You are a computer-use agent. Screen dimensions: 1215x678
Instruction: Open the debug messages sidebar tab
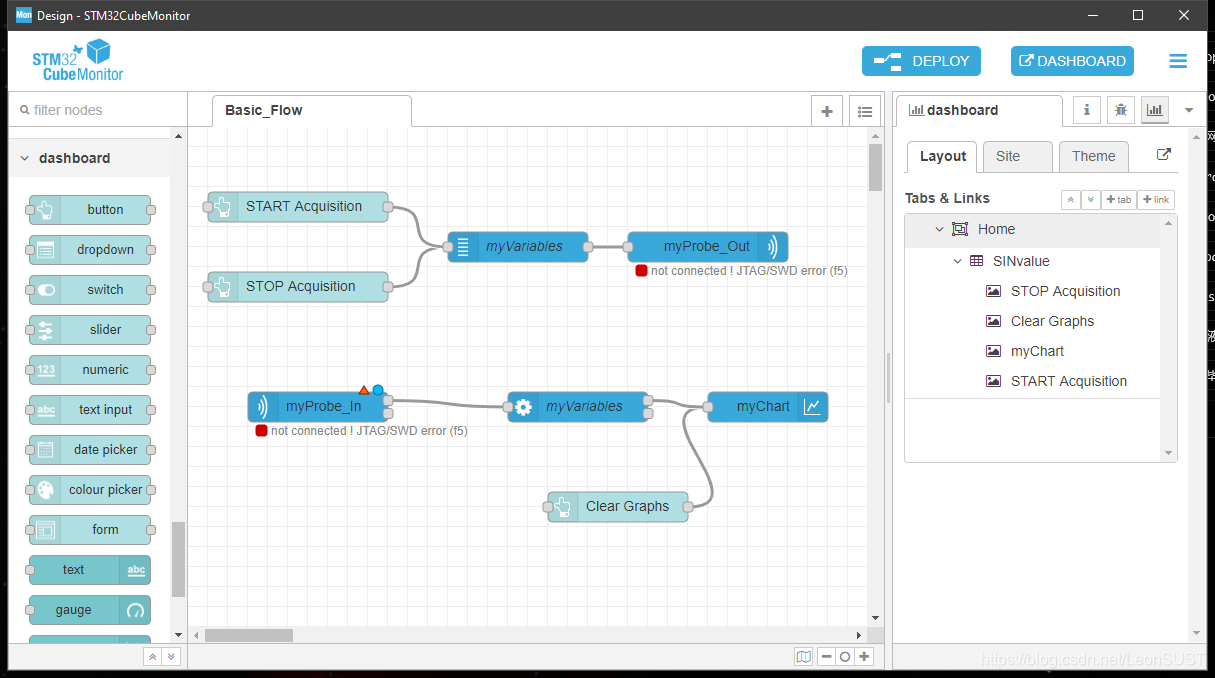point(1121,110)
